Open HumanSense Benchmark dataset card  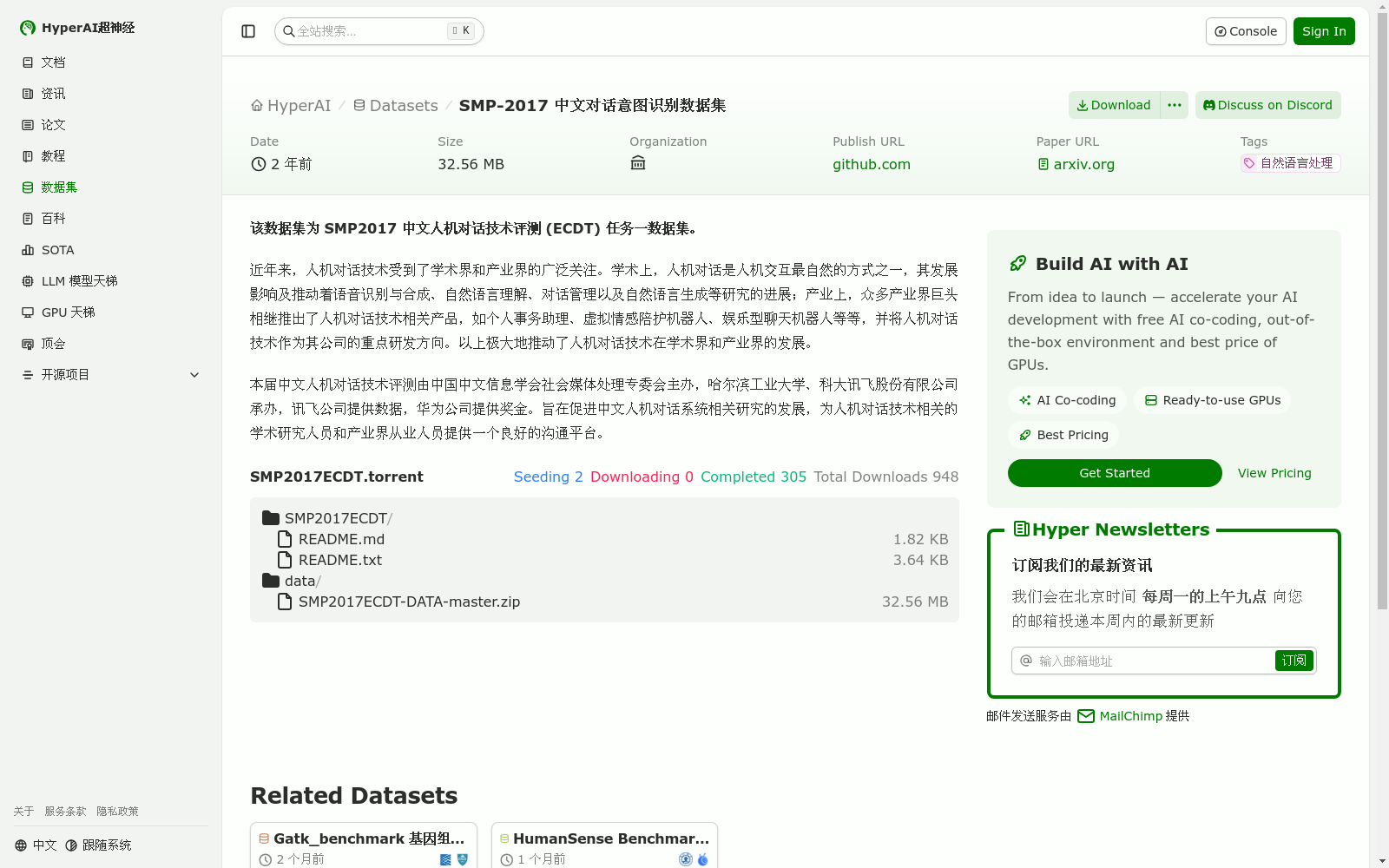click(x=604, y=845)
